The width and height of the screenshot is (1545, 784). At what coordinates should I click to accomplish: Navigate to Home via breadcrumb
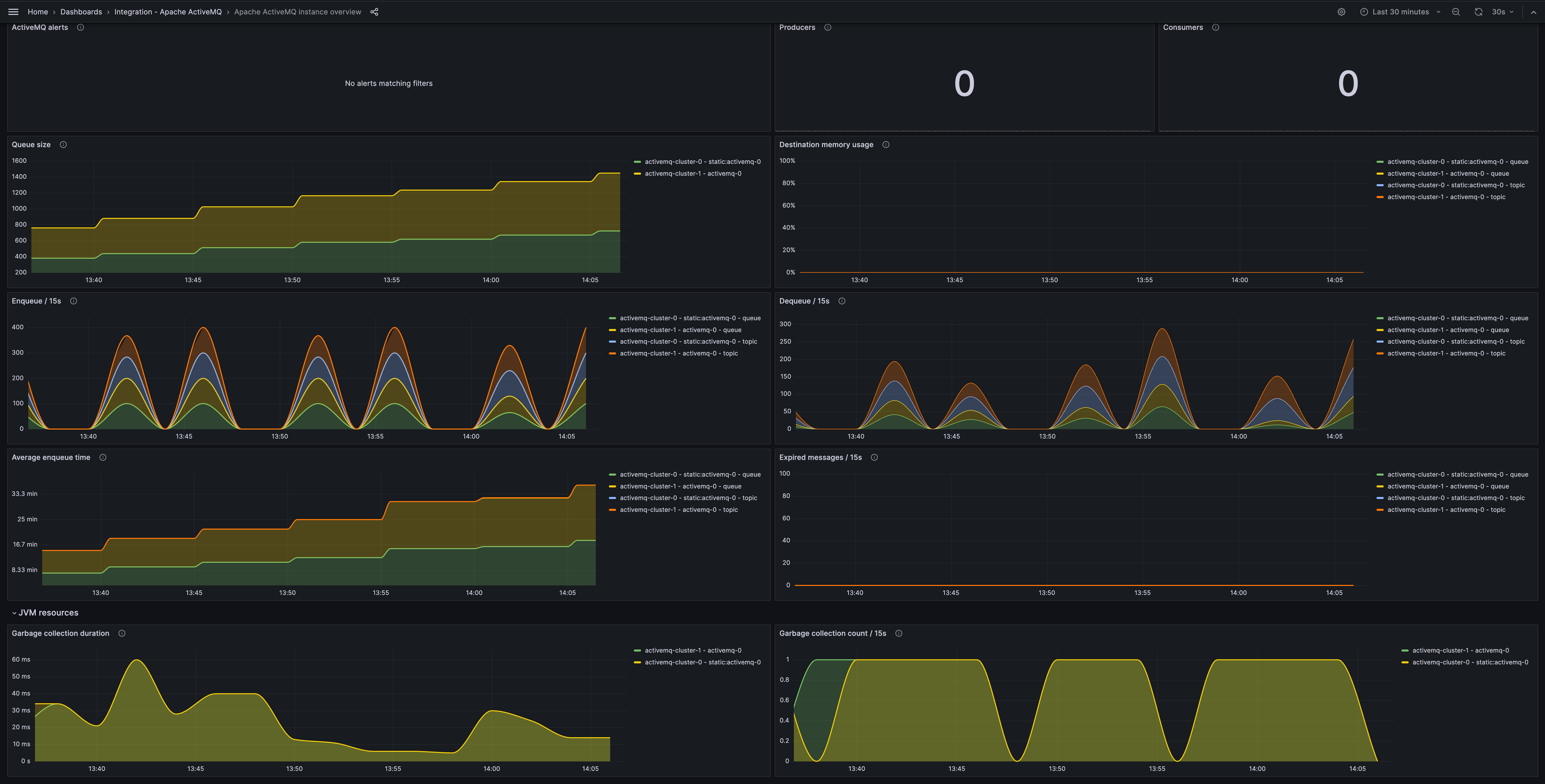pyautogui.click(x=37, y=11)
